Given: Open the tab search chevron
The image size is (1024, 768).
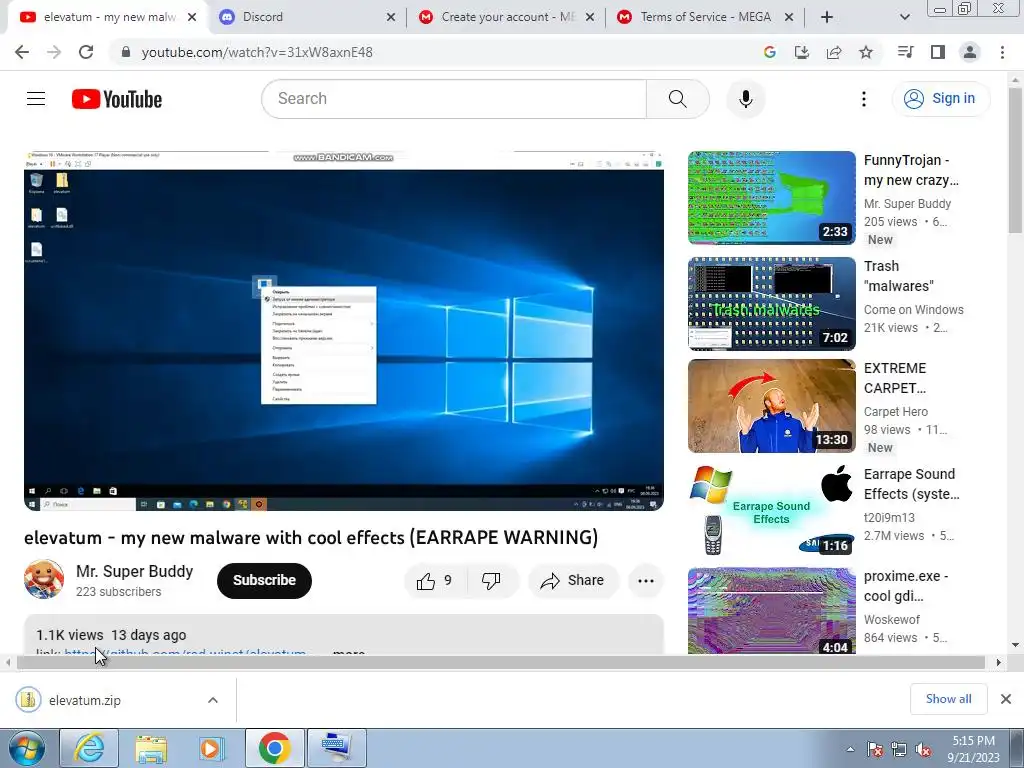Looking at the screenshot, I should (x=904, y=17).
